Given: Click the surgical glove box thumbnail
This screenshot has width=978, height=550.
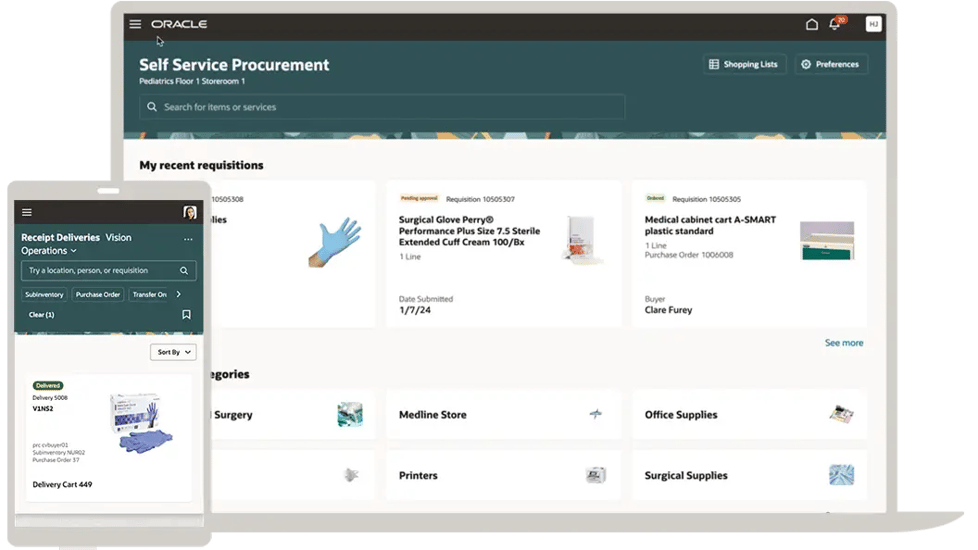Looking at the screenshot, I should click(x=582, y=240).
